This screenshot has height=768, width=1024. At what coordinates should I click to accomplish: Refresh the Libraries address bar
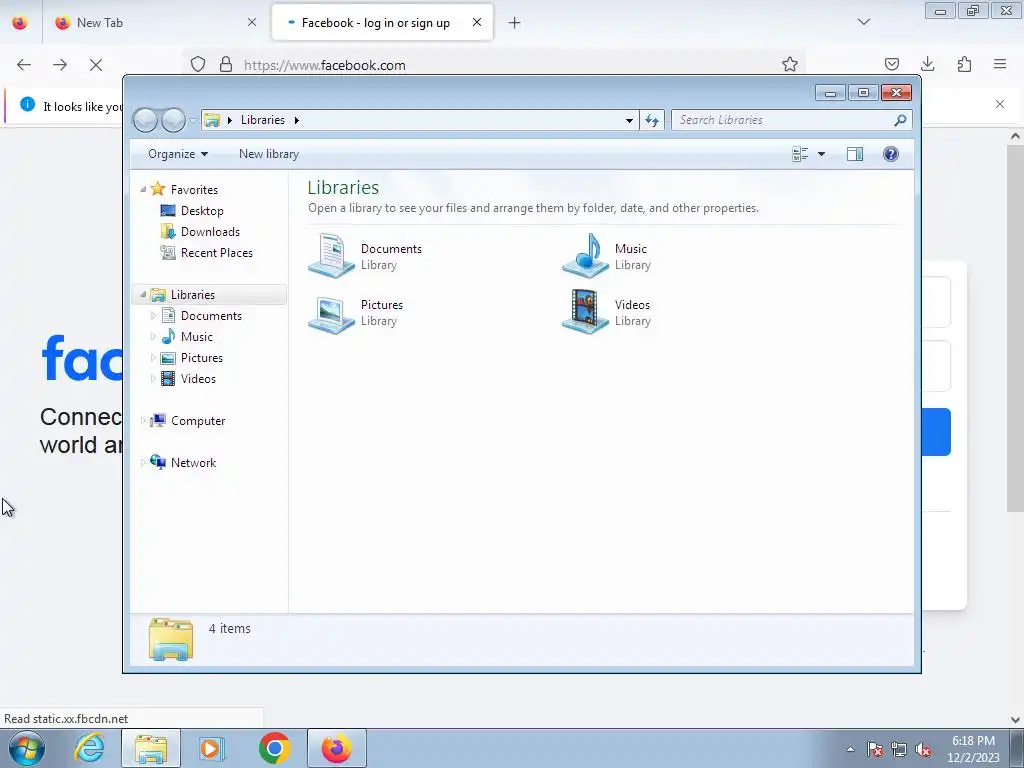(x=652, y=120)
